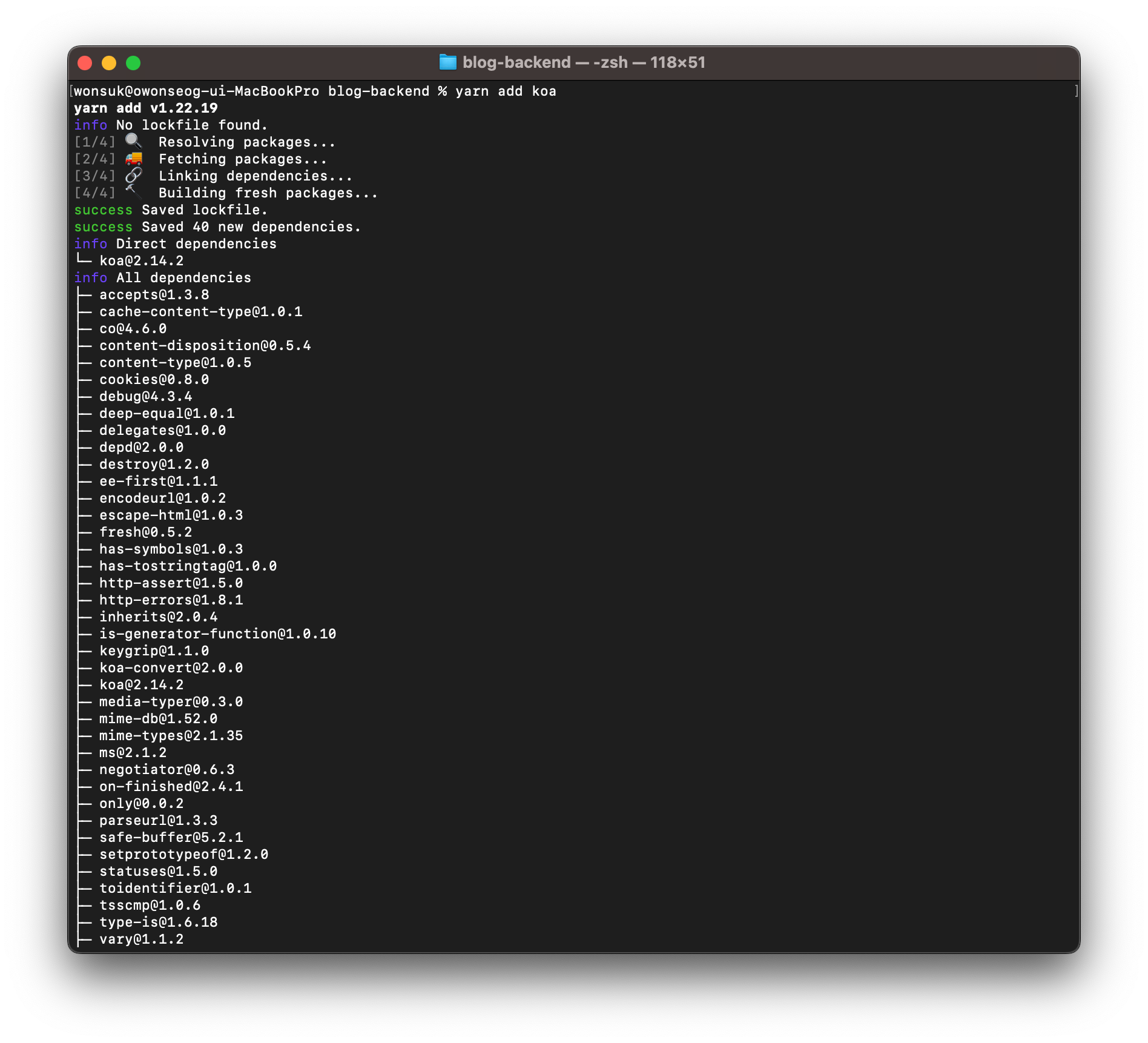Image resolution: width=1148 pixels, height=1043 pixels.
Task: Click 'setprototypeof@1.2.0' entry
Action: [x=184, y=855]
